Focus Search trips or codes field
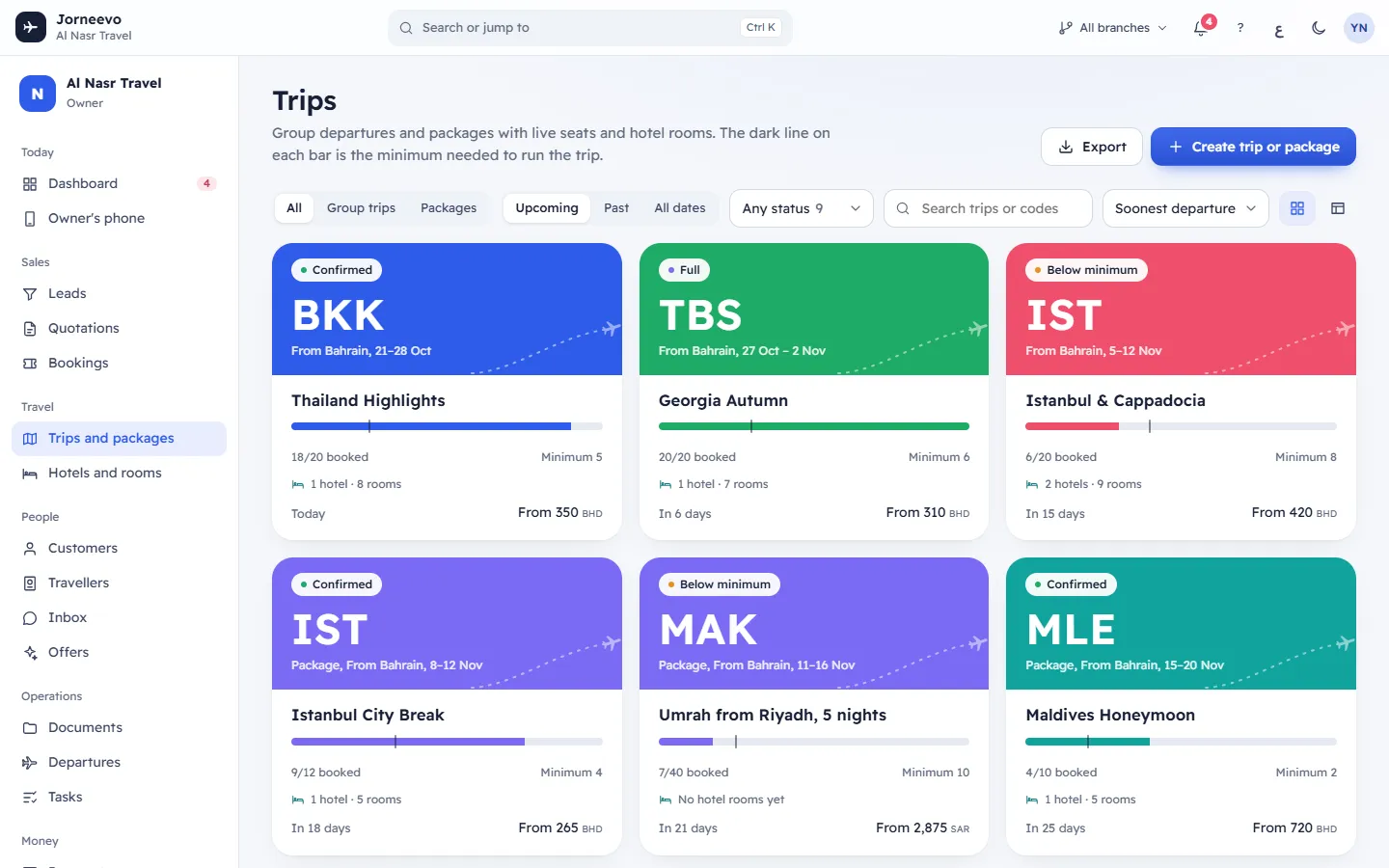This screenshot has width=1389, height=868. coord(988,208)
